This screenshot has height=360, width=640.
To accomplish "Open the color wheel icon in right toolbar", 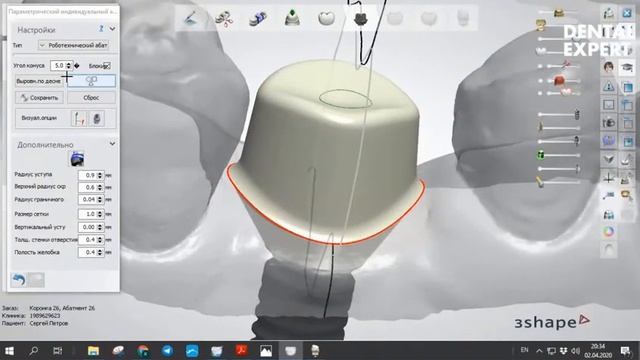I will pyautogui.click(x=609, y=232).
